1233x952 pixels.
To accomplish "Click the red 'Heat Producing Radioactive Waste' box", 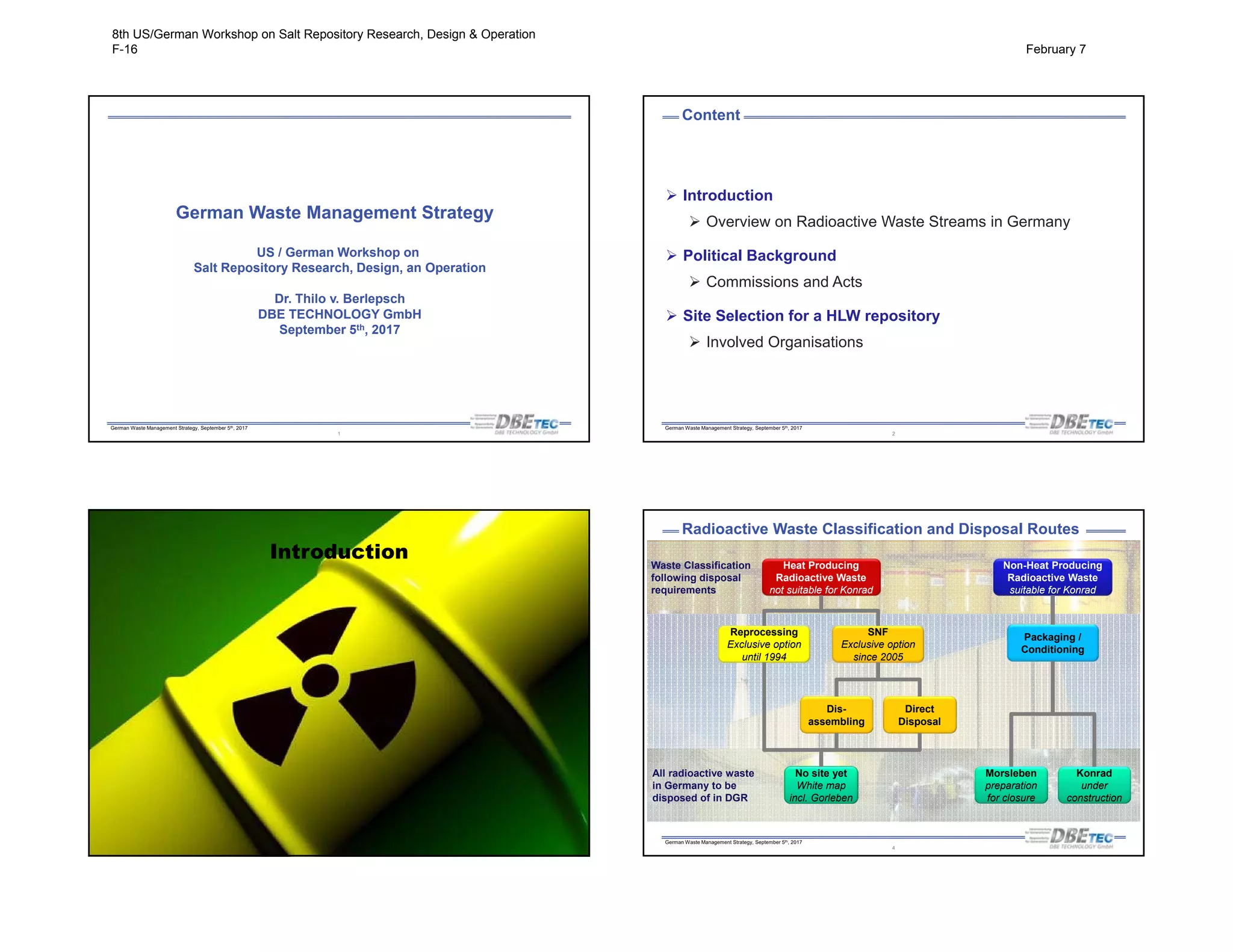I will [x=821, y=578].
